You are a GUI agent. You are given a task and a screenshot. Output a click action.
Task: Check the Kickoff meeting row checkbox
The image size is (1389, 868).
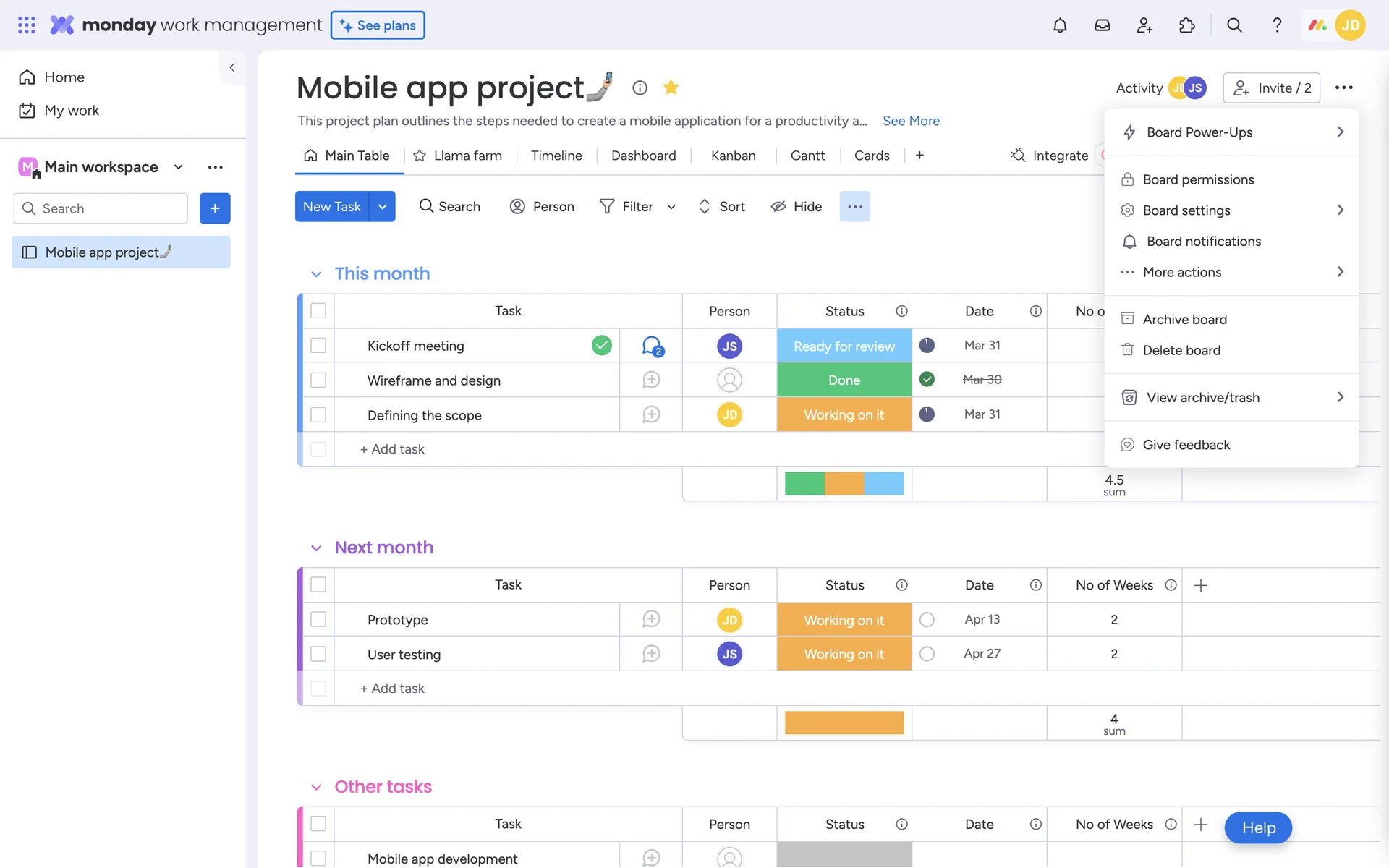318,346
